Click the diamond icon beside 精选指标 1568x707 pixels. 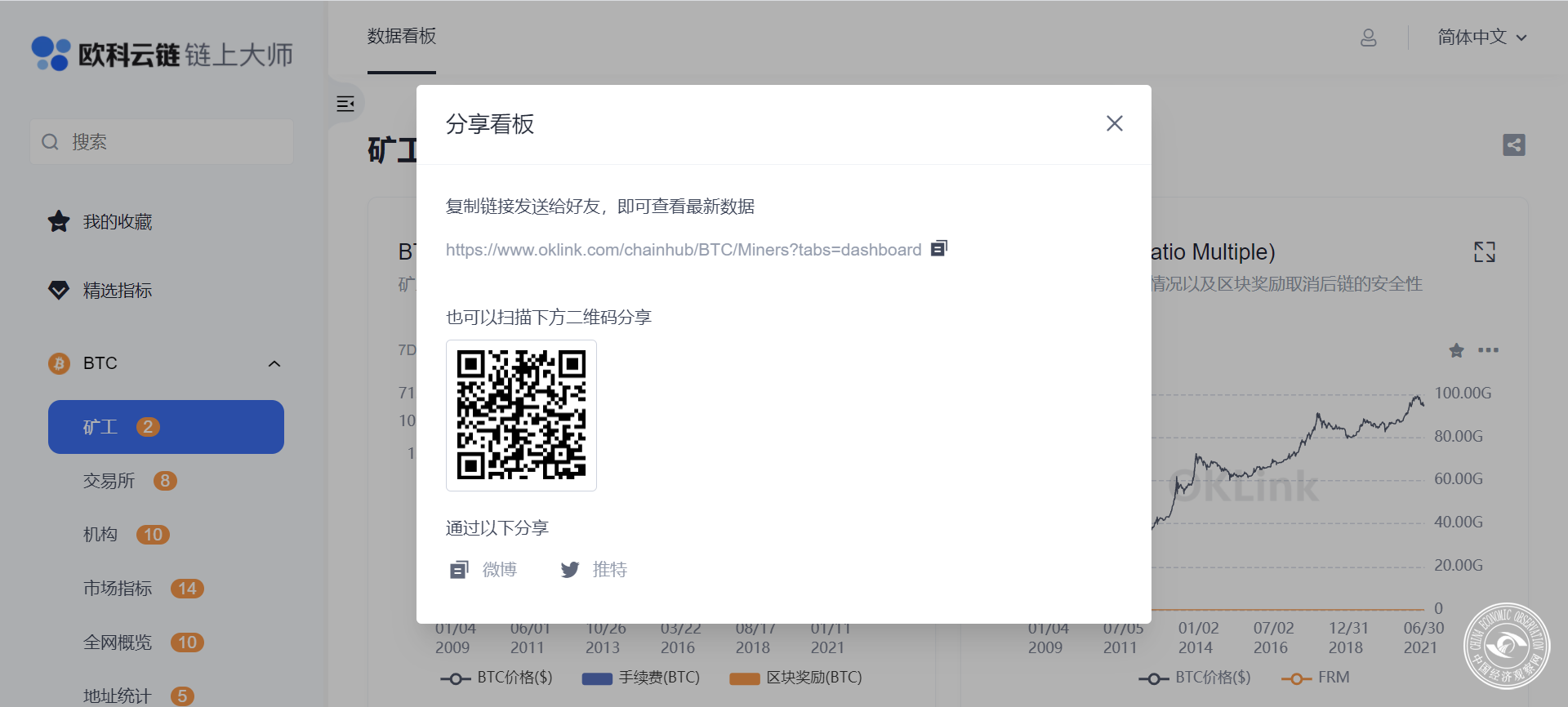point(59,290)
